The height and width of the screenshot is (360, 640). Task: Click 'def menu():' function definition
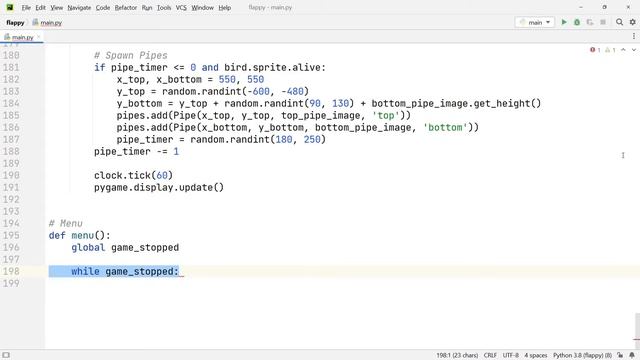80,236
